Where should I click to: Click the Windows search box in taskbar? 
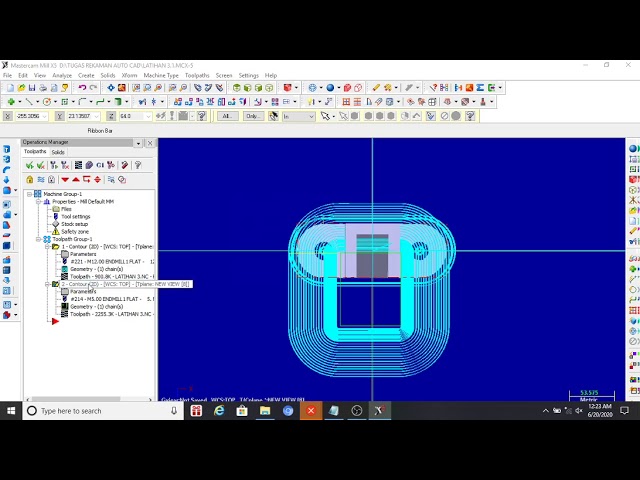coord(103,411)
